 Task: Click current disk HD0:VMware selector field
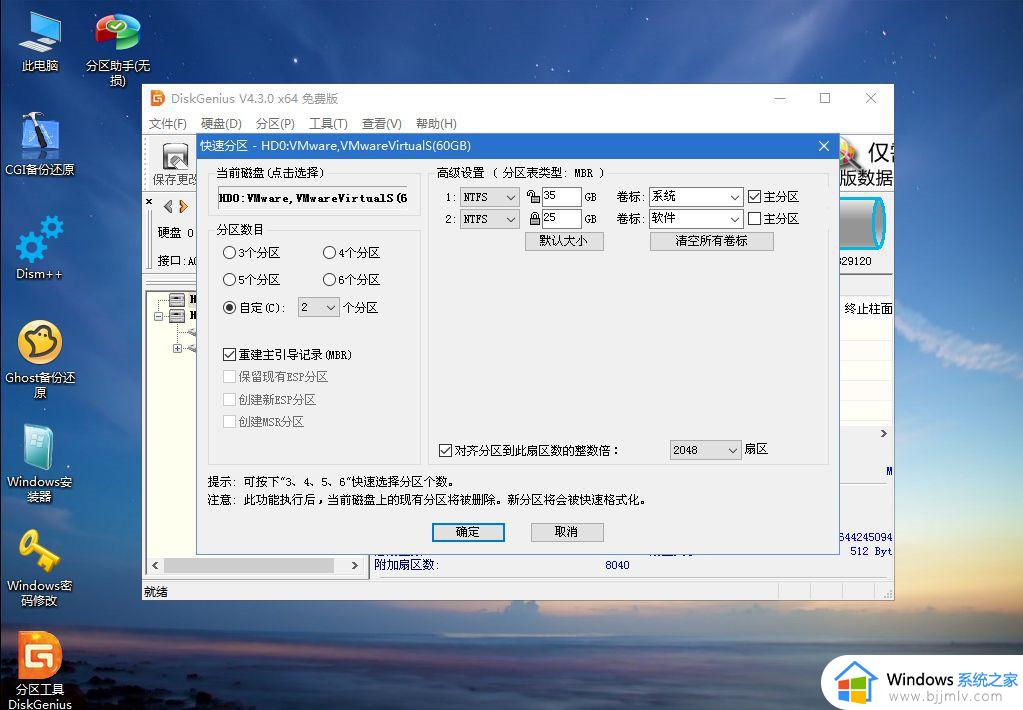[313, 198]
